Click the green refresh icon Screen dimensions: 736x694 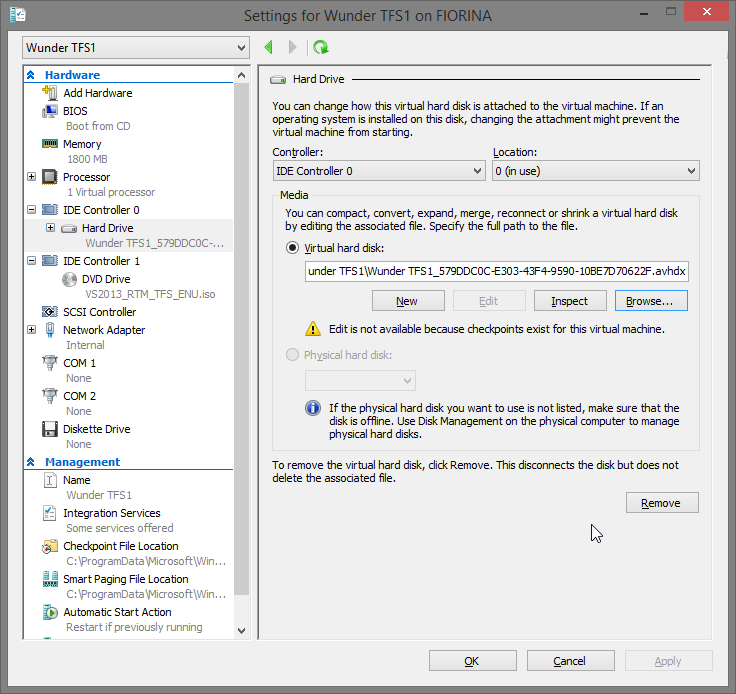pyautogui.click(x=321, y=47)
